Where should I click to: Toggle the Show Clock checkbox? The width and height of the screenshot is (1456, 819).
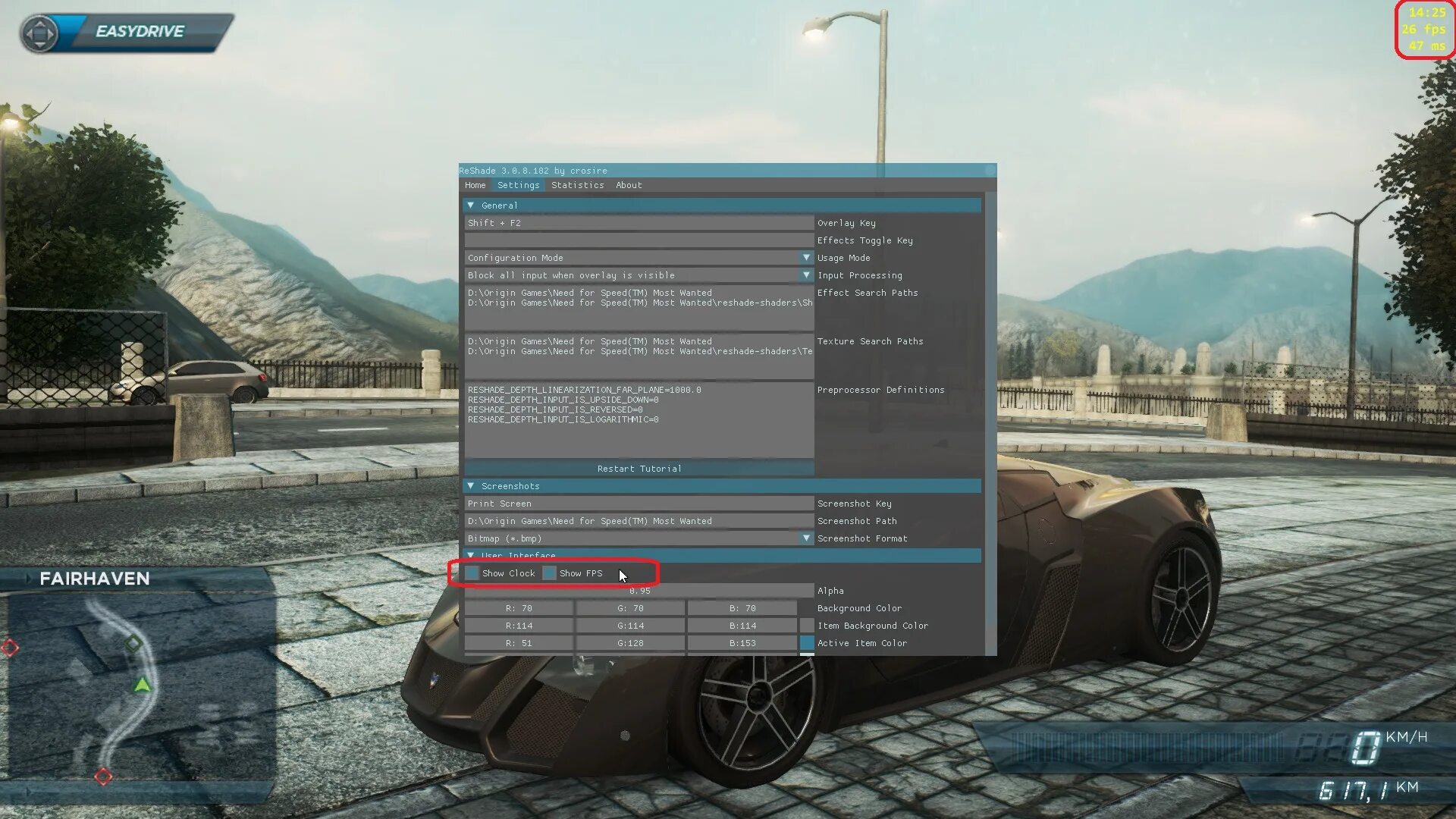point(472,572)
